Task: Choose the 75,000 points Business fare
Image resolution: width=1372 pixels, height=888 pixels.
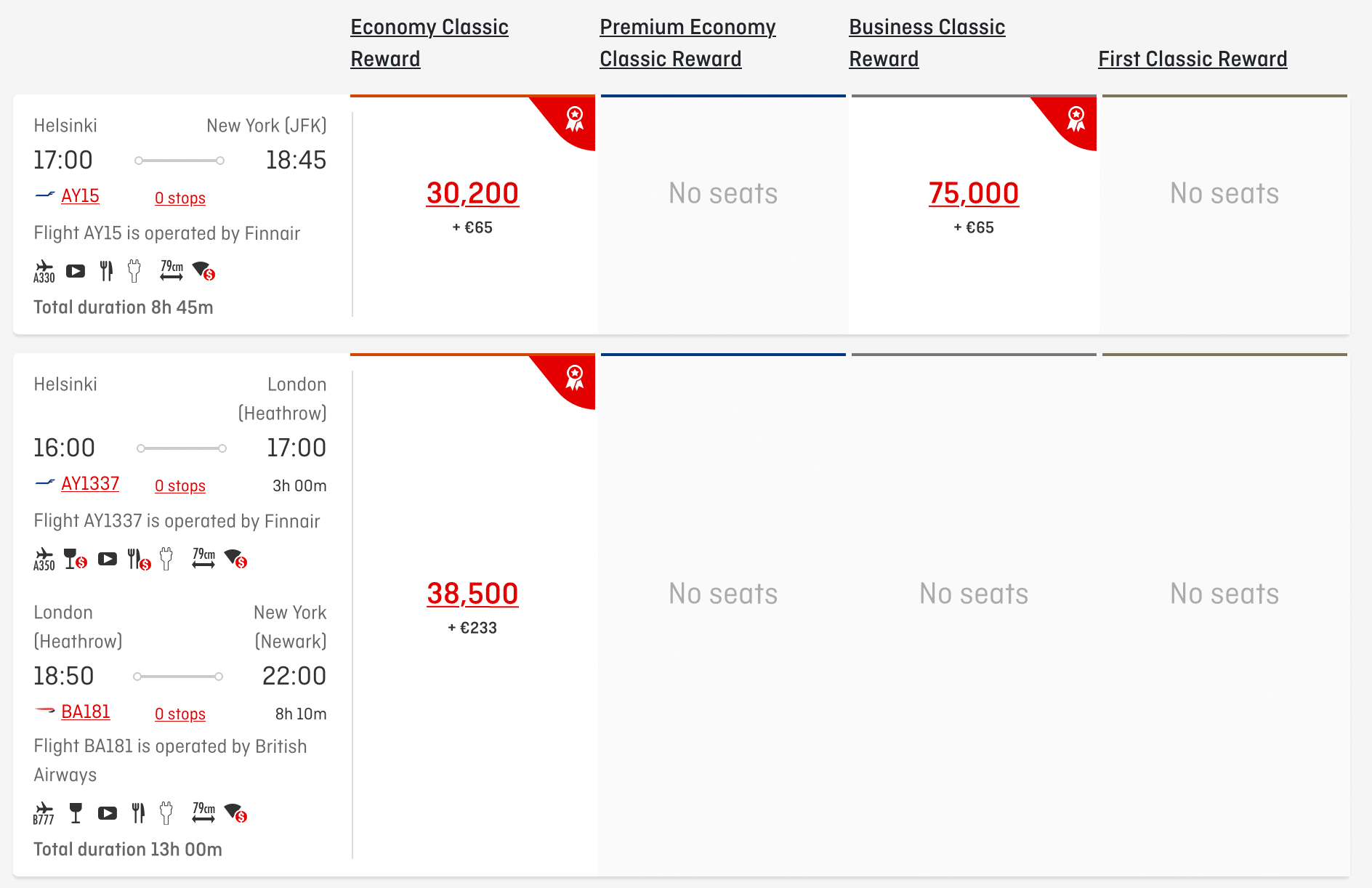Action: [x=973, y=193]
